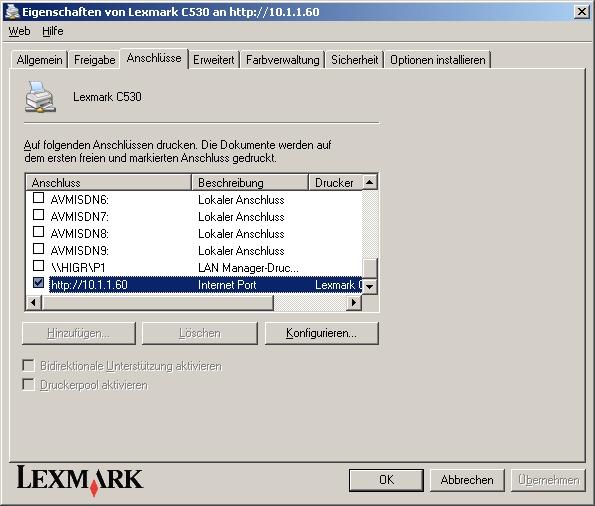
Task: Close the properties dialog window
Action: [x=582, y=12]
